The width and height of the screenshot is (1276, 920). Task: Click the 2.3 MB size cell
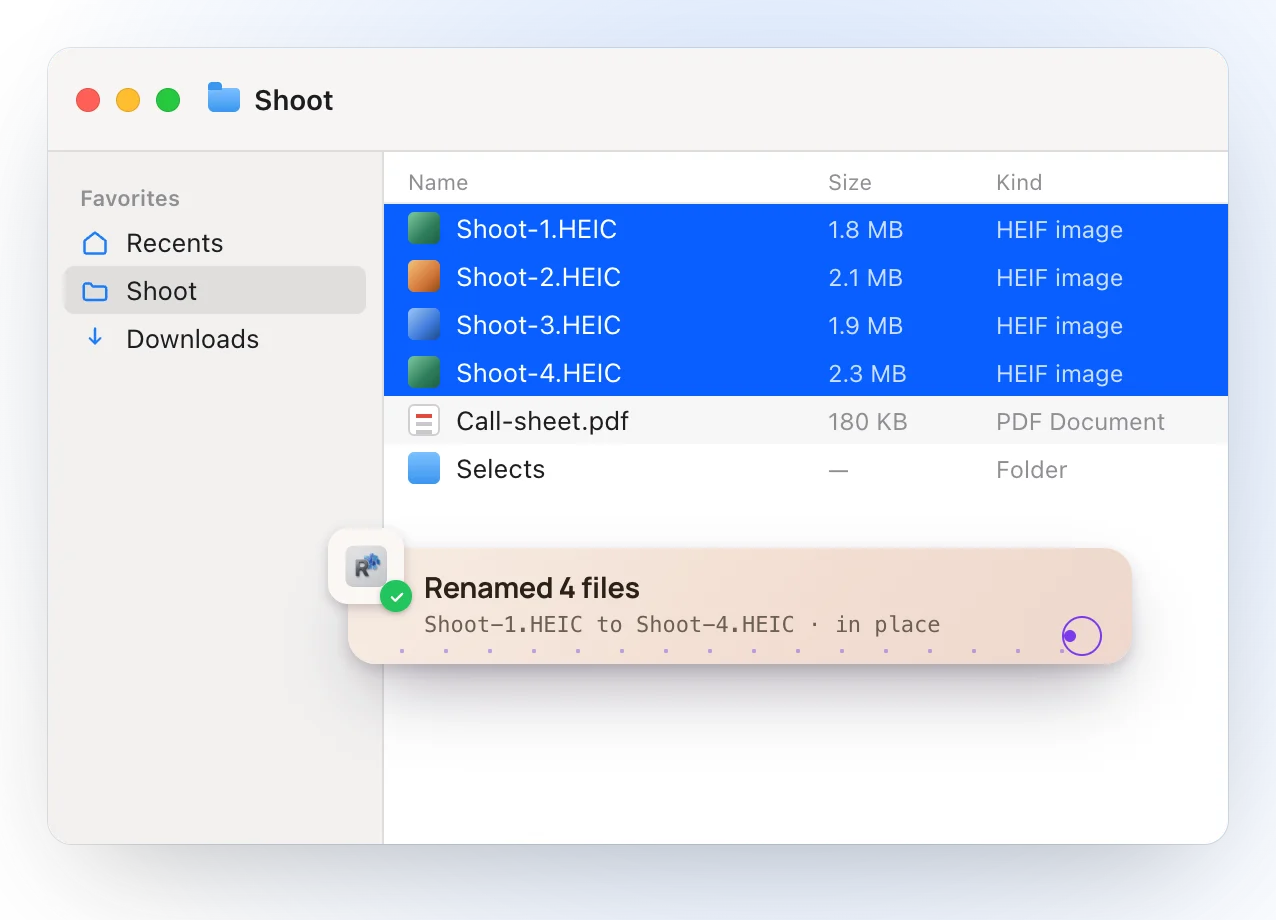click(x=867, y=374)
